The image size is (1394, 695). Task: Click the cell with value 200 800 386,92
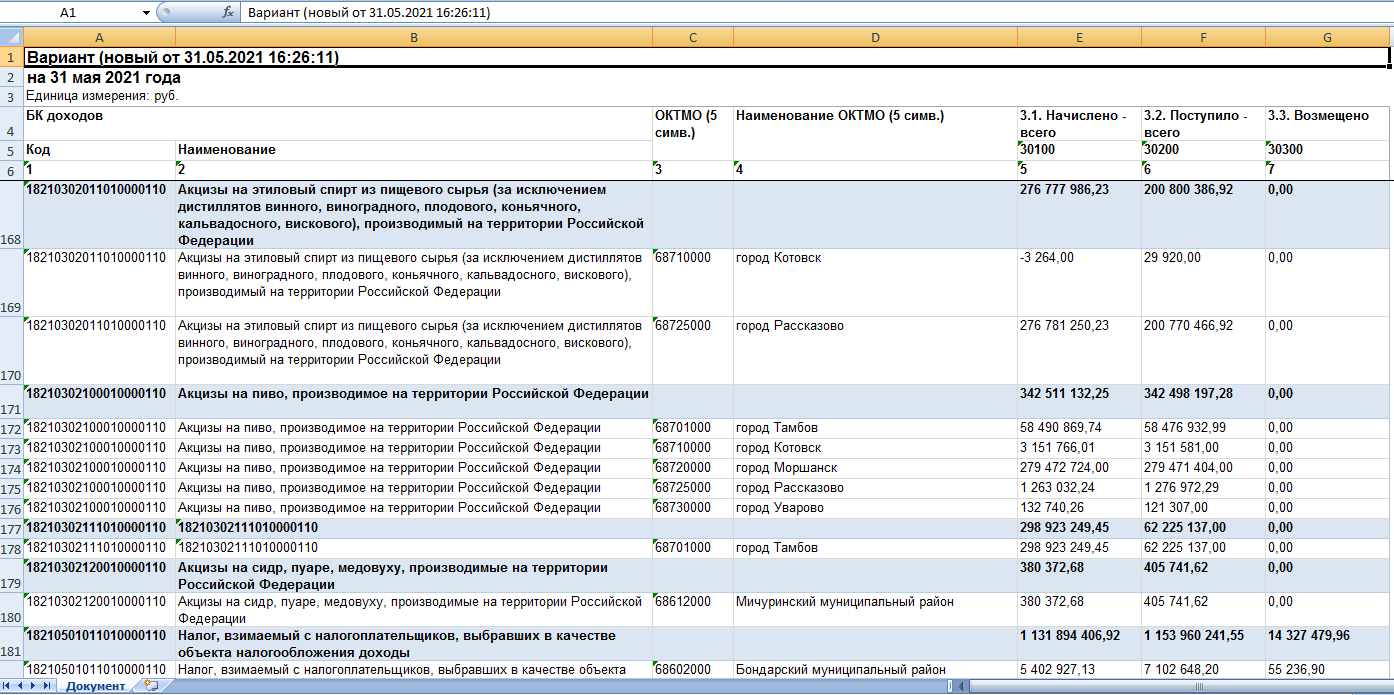1203,215
